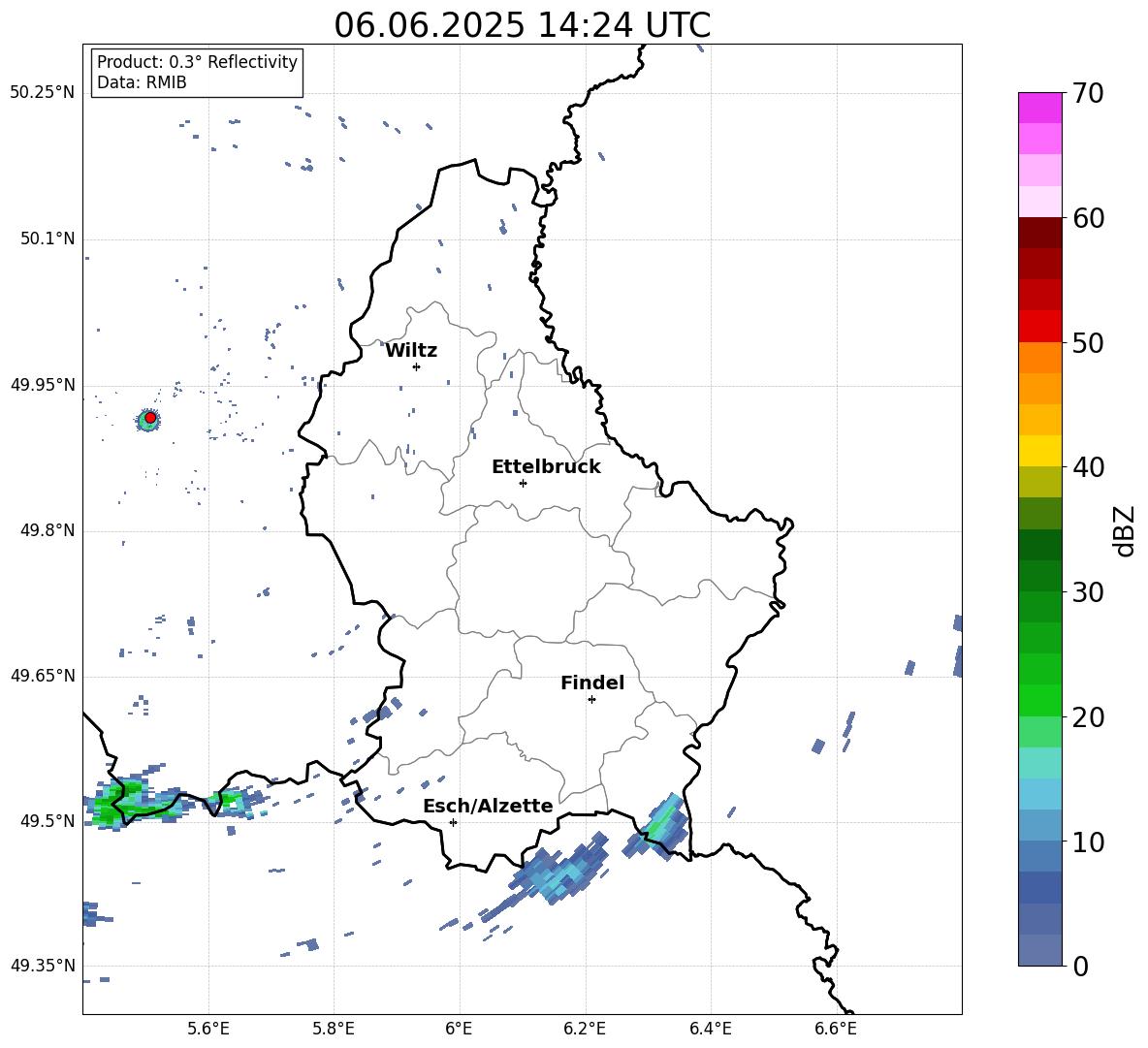
Task: Select the Esch/Alzette city label
Action: (x=488, y=806)
